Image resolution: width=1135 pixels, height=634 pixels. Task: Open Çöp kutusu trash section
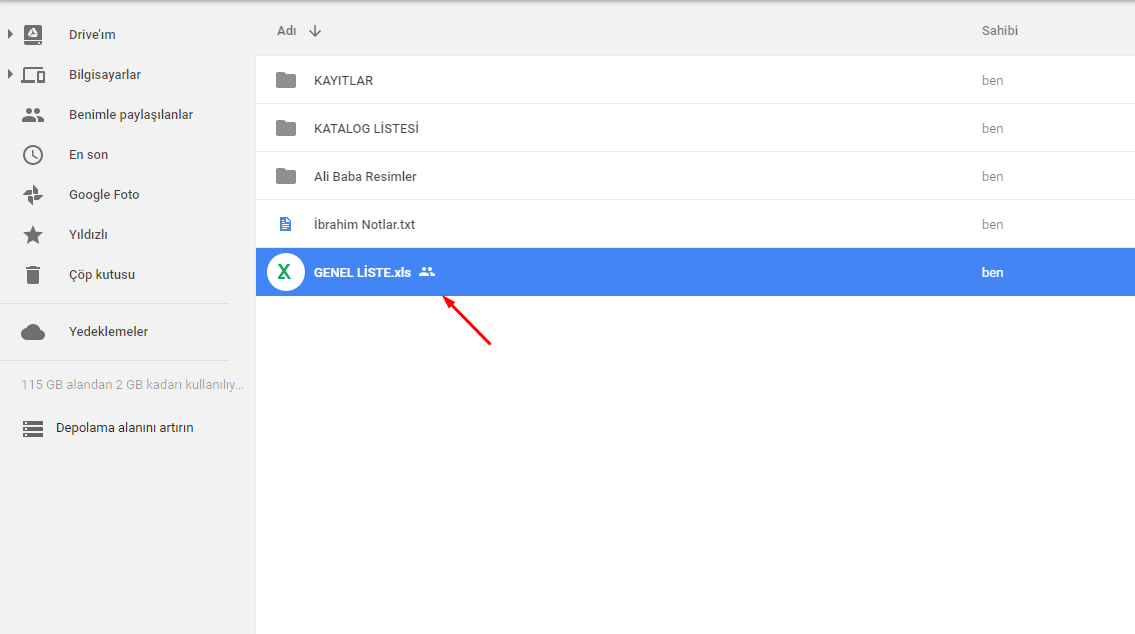[102, 275]
